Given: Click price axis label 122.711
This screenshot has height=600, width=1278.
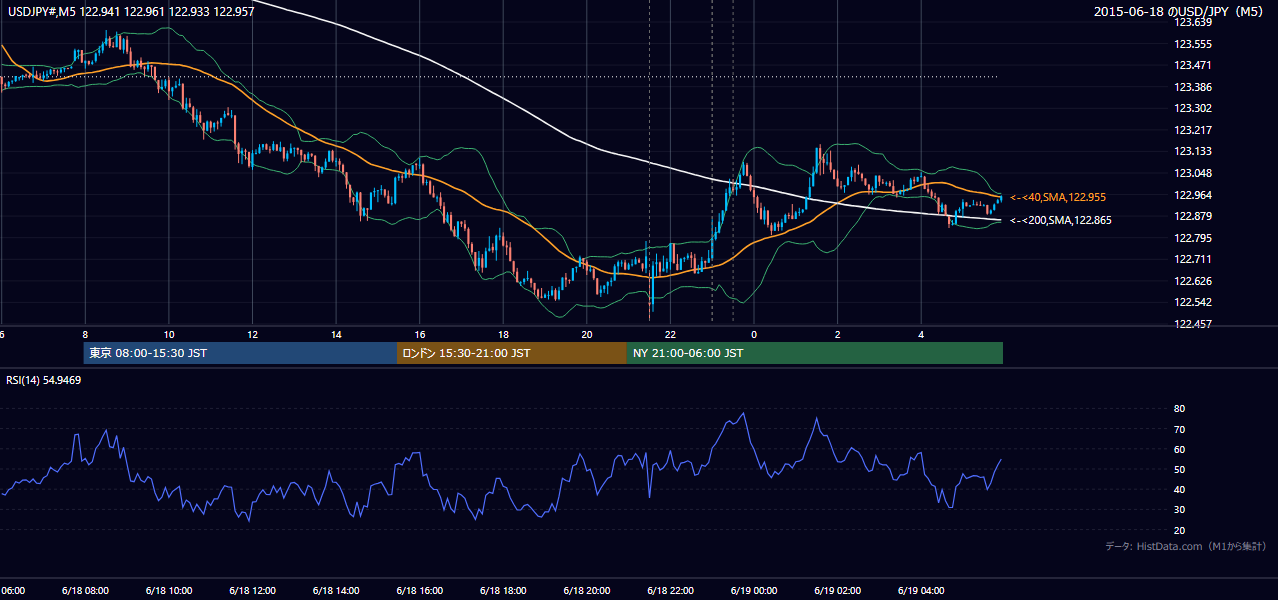Looking at the screenshot, I should click(1195, 259).
